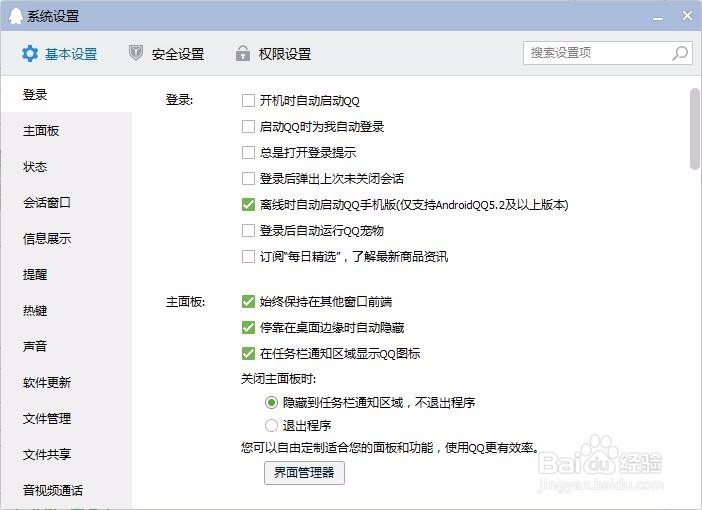Screen dimensions: 702x510
Task: Click the 登录: section heading
Action: 180,99
